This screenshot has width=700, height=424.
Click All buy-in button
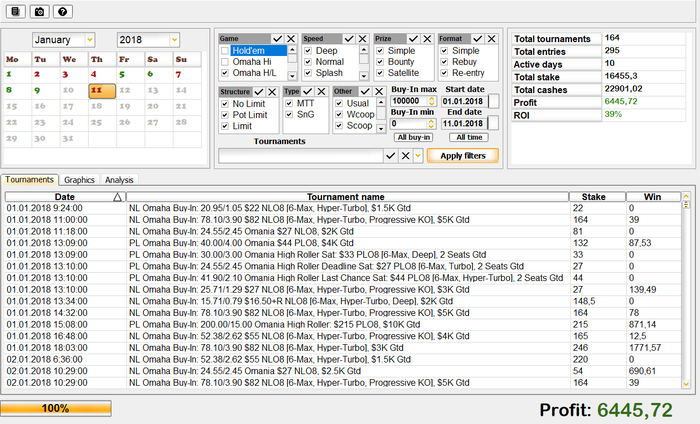(414, 137)
